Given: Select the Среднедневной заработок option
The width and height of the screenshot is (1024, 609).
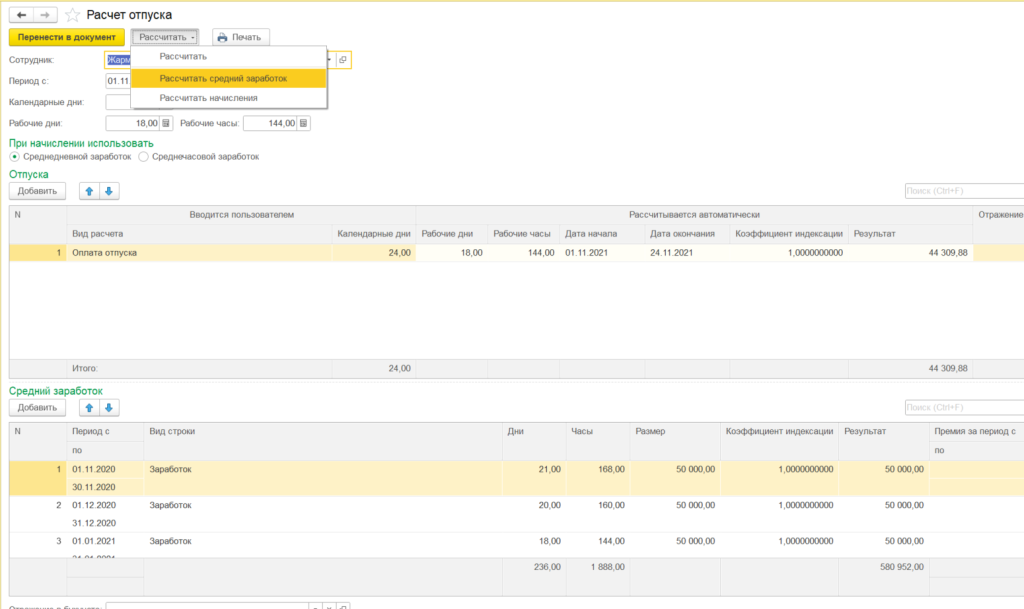Looking at the screenshot, I should 14,157.
